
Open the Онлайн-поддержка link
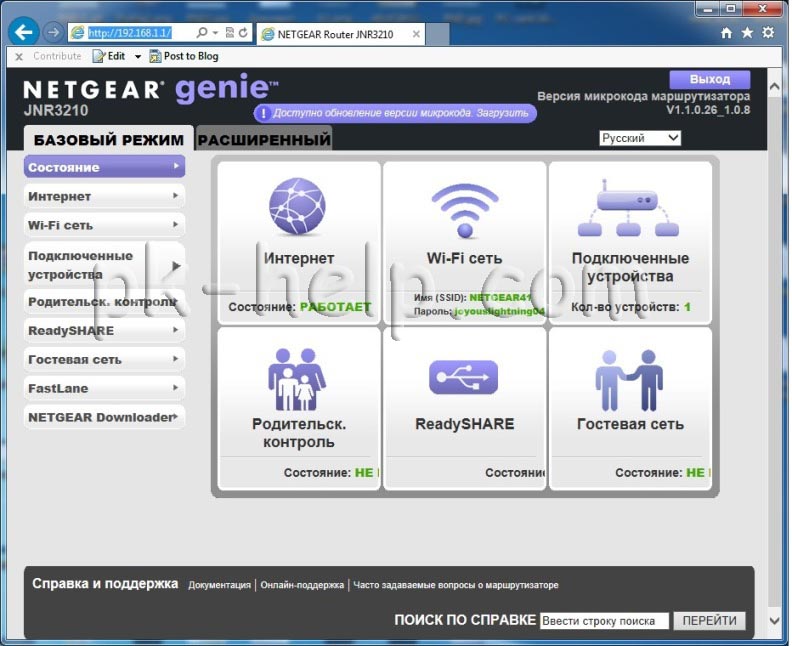(x=302, y=585)
